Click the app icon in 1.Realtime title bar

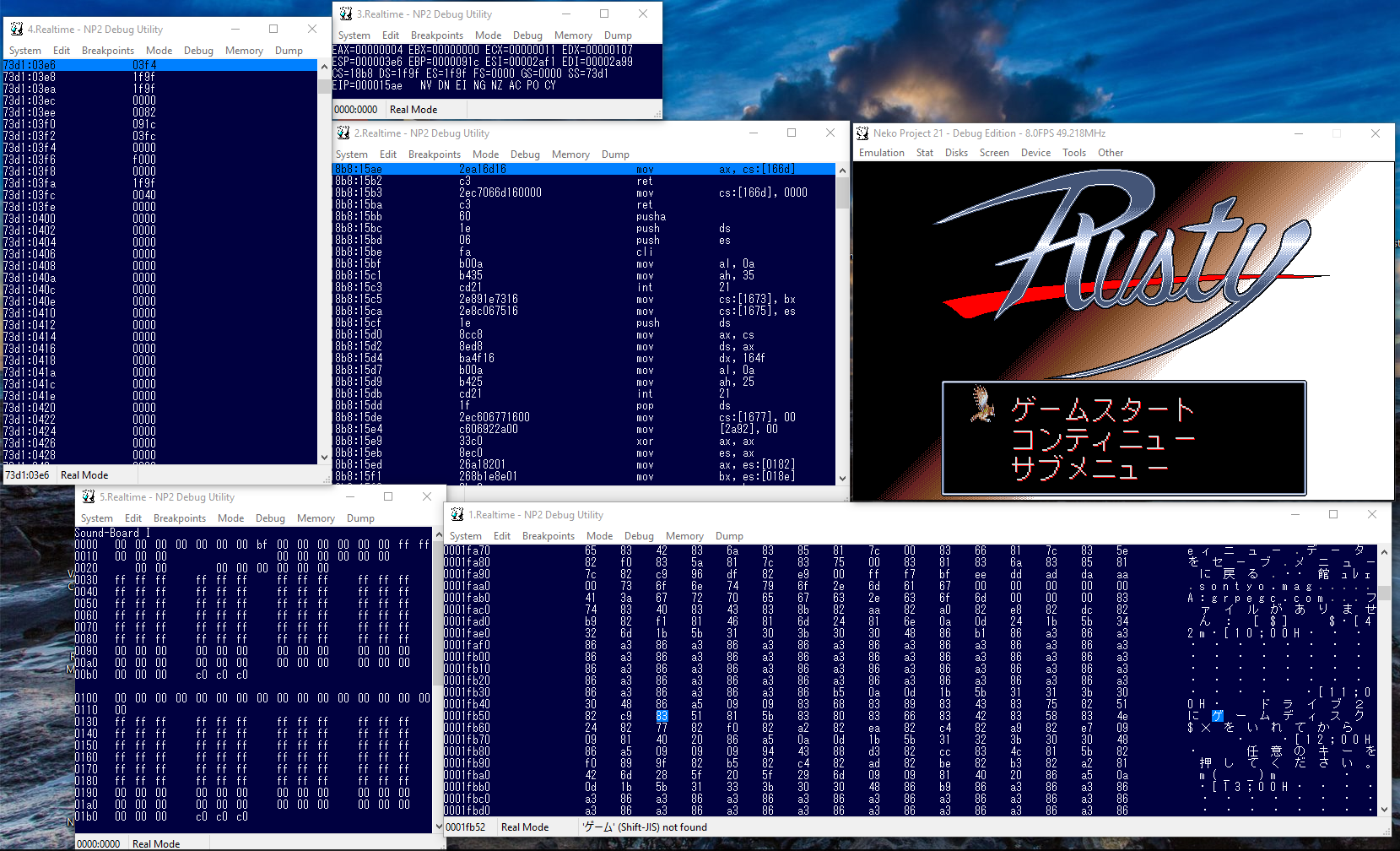click(x=457, y=515)
